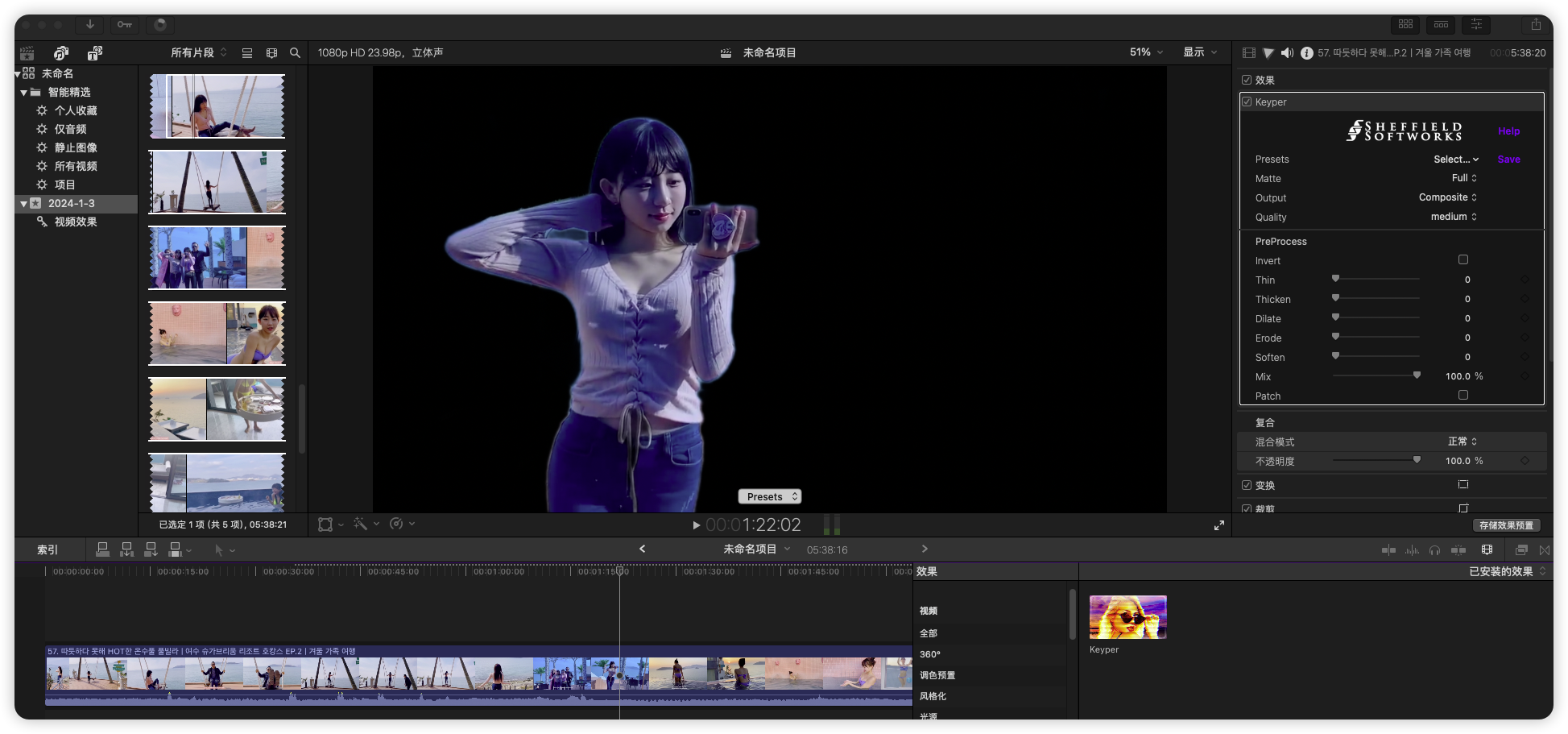Open the 显示 view options dropdown
The image size is (1568, 734).
[1200, 52]
